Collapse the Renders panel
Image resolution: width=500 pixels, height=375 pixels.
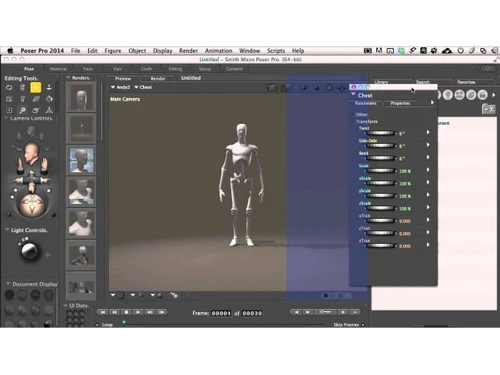pyautogui.click(x=68, y=78)
